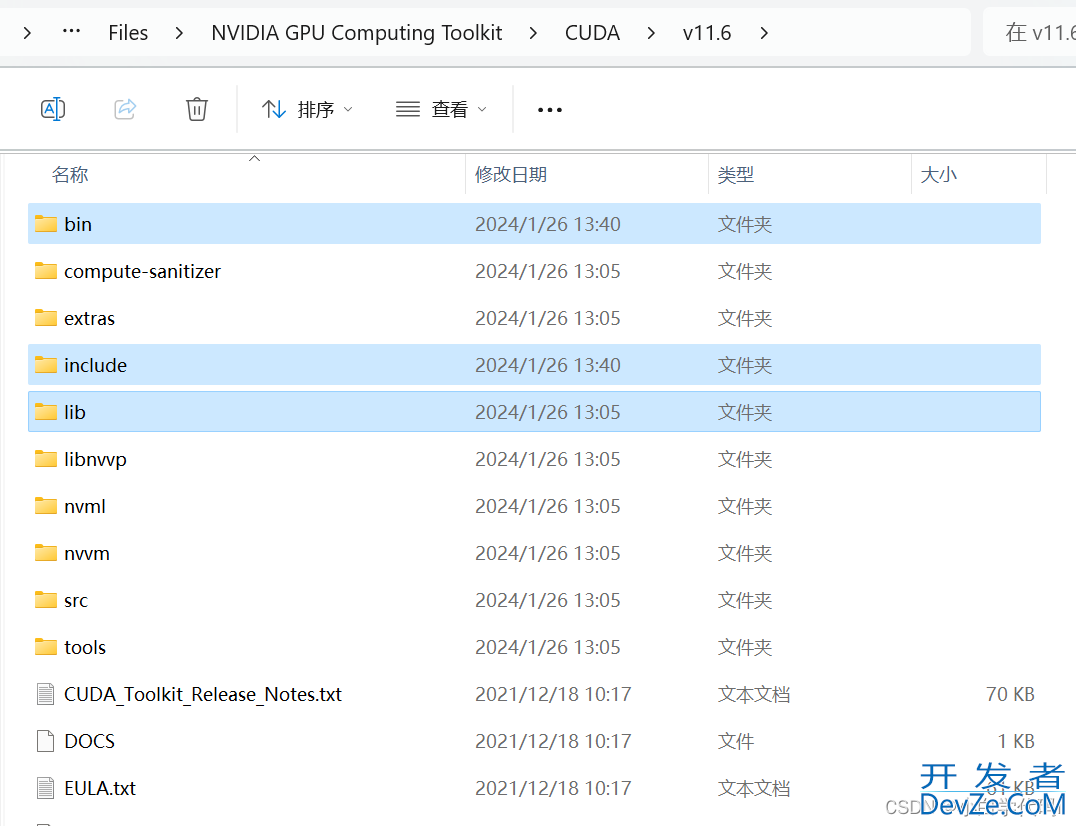
Task: Click the CUDA_Toolkit_Release_Notes.txt file name
Action: 203,694
